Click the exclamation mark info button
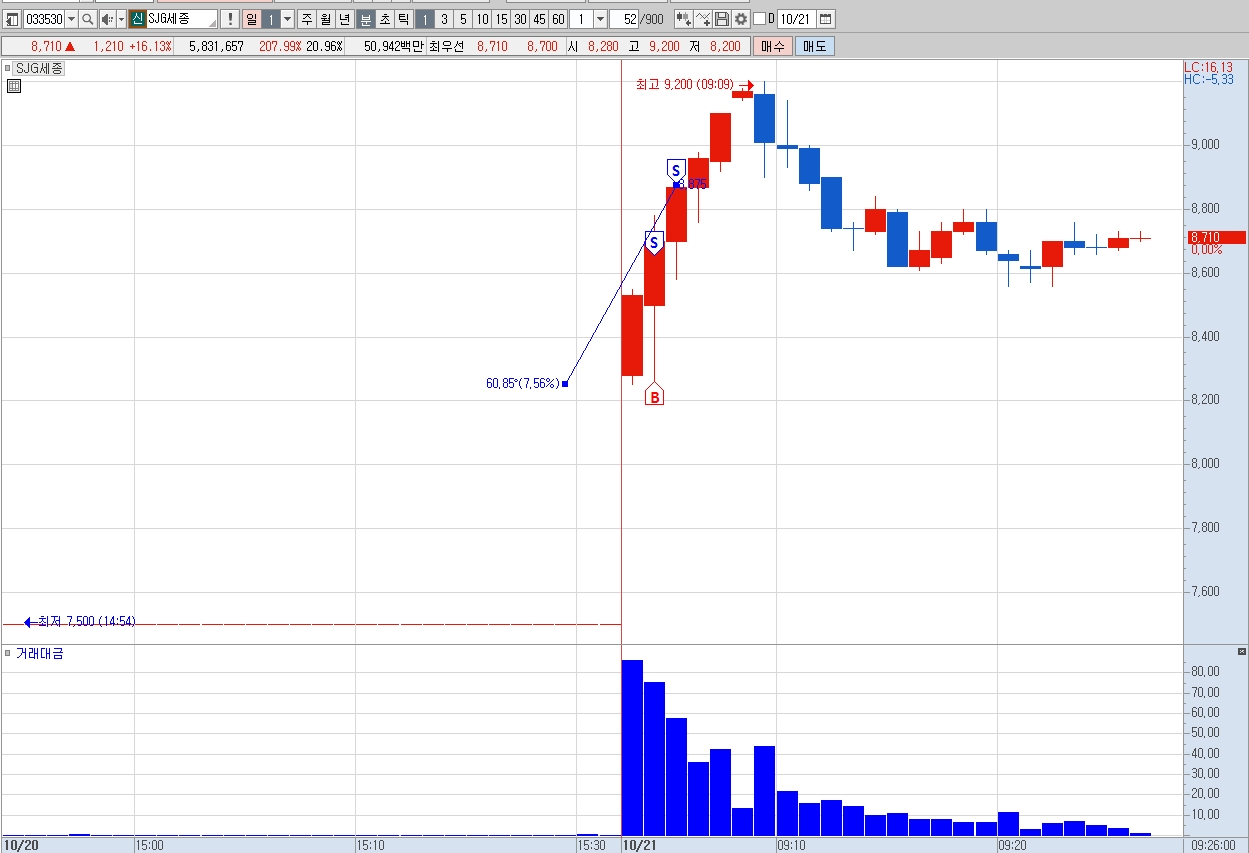The image size is (1249, 853). 229,19
